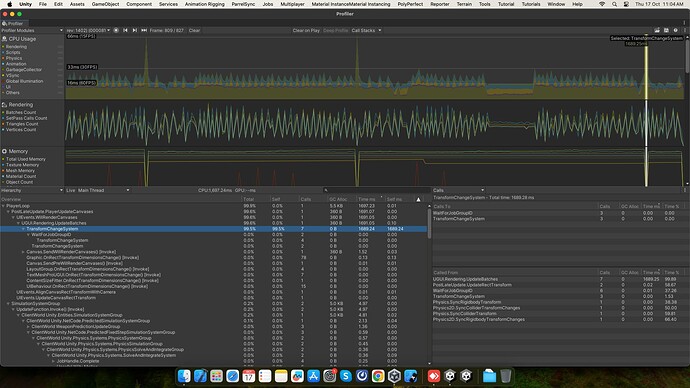Collapse the SimulationSystemGroup tree row

coord(8,304)
